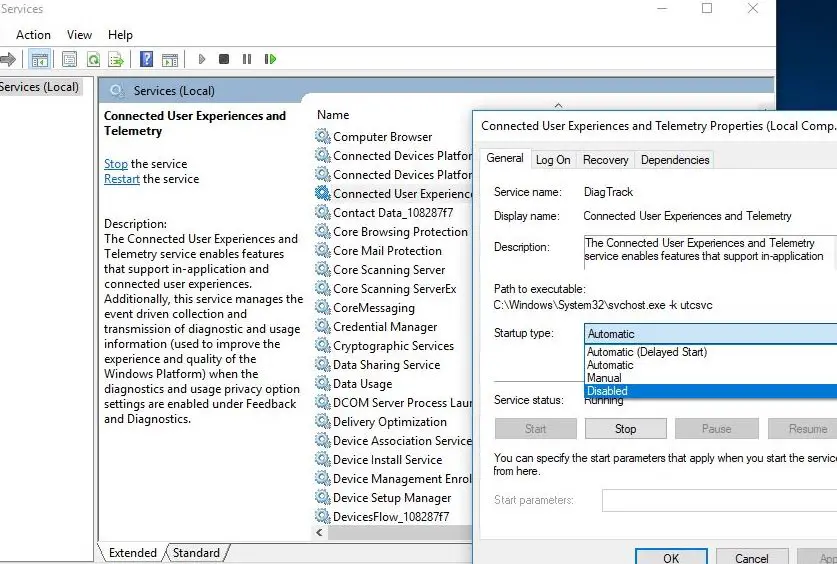Viewport: 837px width, 564px height.
Task: Click the gear icon beside Contact Data_108287f7
Action: (x=322, y=212)
